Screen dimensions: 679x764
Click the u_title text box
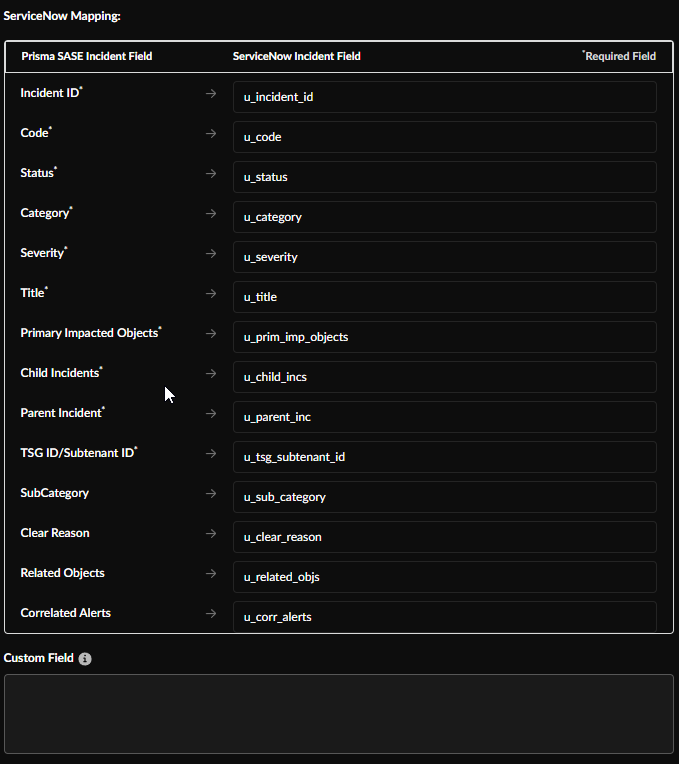444,297
